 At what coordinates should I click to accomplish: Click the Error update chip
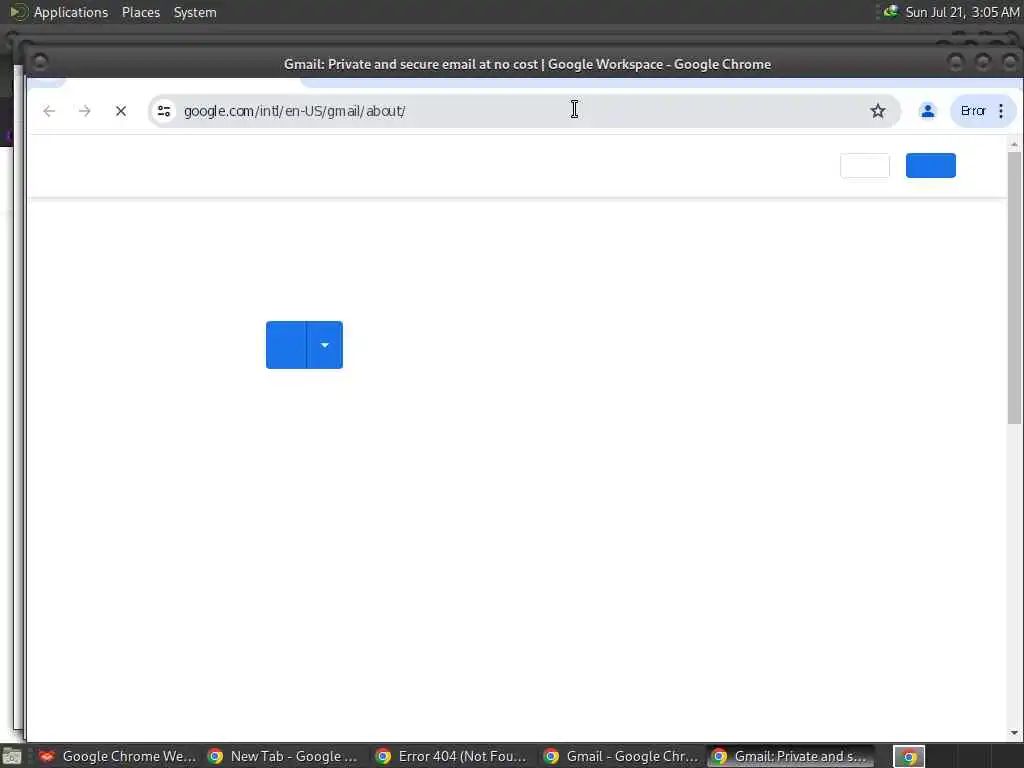point(973,111)
